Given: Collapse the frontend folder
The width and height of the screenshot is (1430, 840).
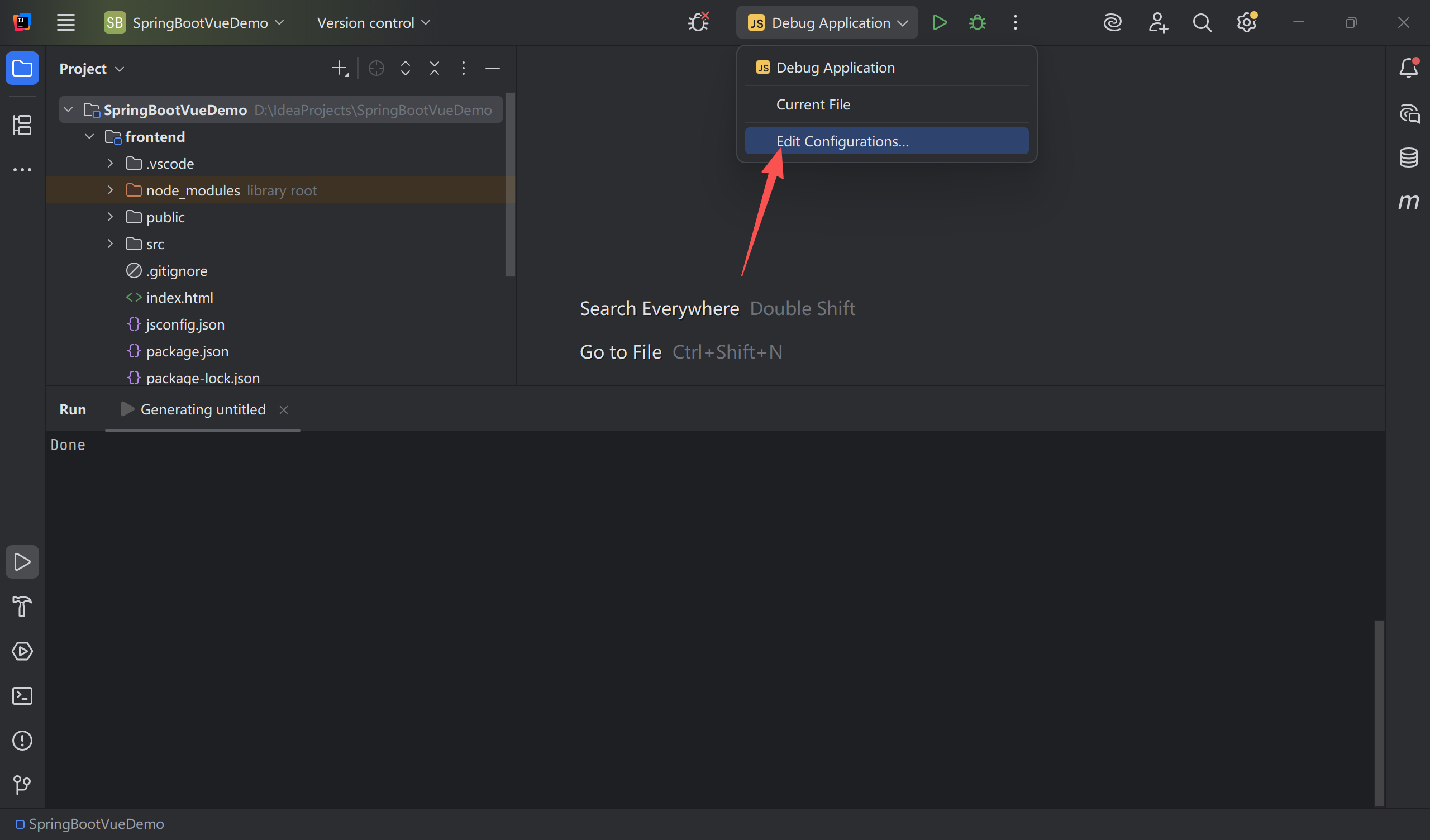Looking at the screenshot, I should pos(89,137).
